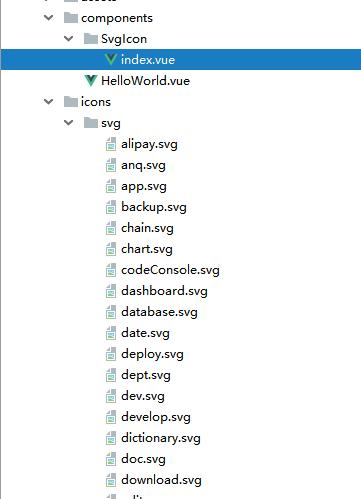This screenshot has width=361, height=499.
Task: Select the icons folder name
Action: (96, 102)
